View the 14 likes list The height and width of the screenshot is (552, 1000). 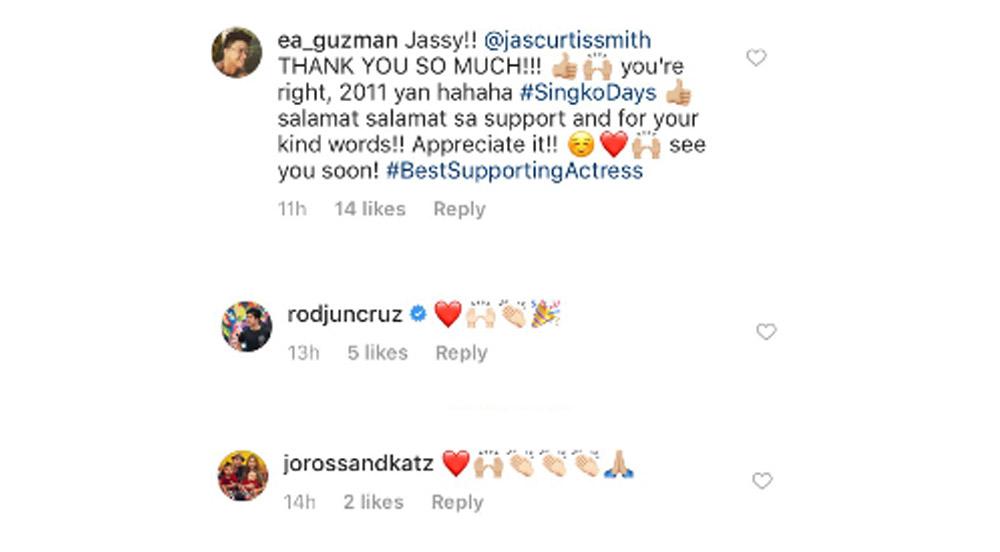(371, 209)
